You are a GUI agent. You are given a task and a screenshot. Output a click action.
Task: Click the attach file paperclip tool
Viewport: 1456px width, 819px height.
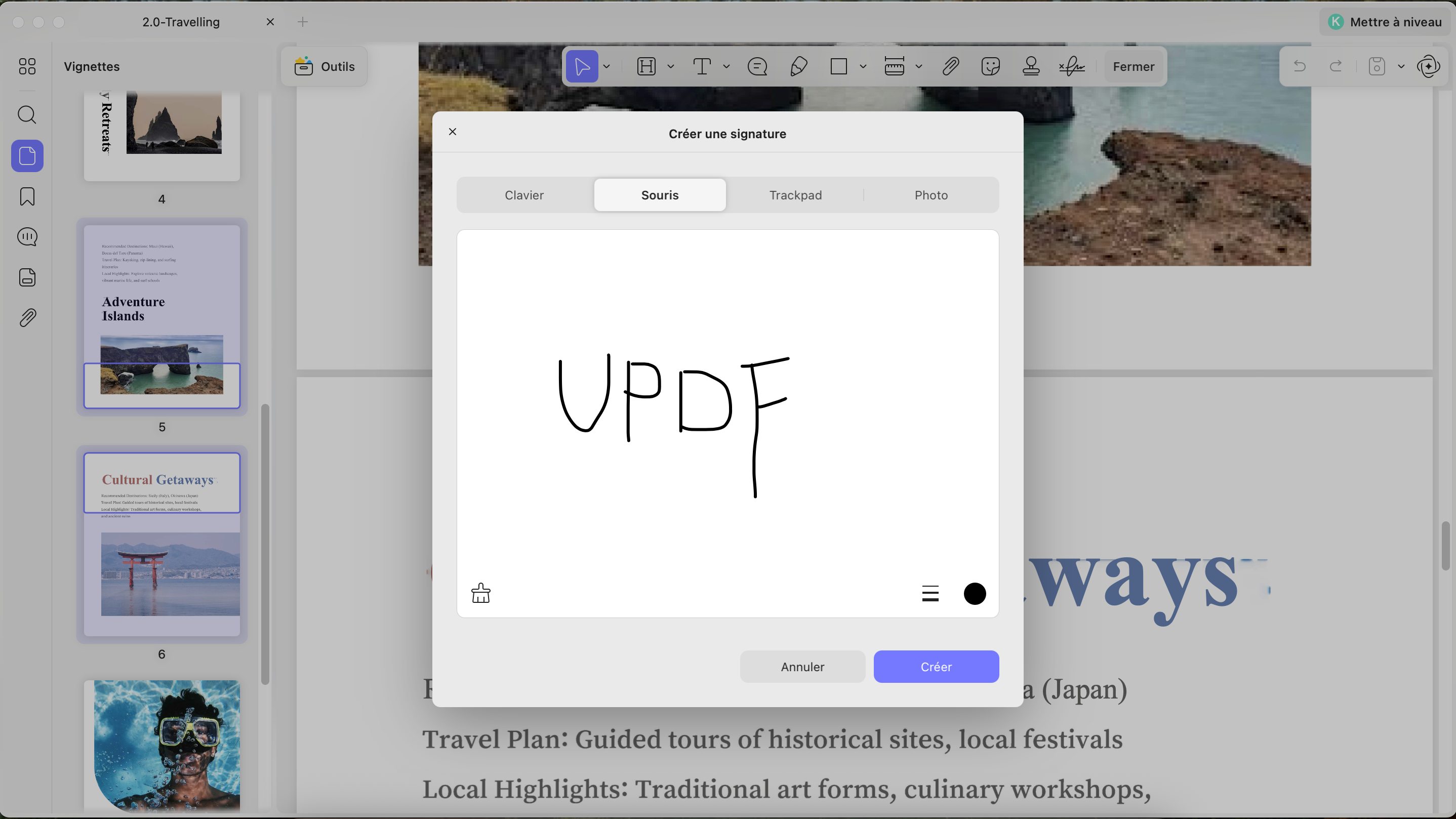pyautogui.click(x=950, y=66)
